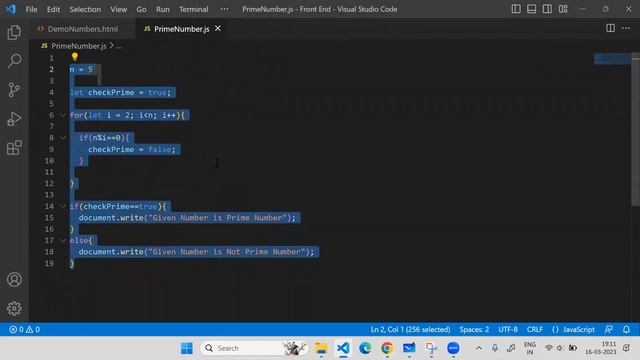Viewport: 640px width, 360px height.
Task: Toggle secondary side bar layout icon
Action: point(547,9)
